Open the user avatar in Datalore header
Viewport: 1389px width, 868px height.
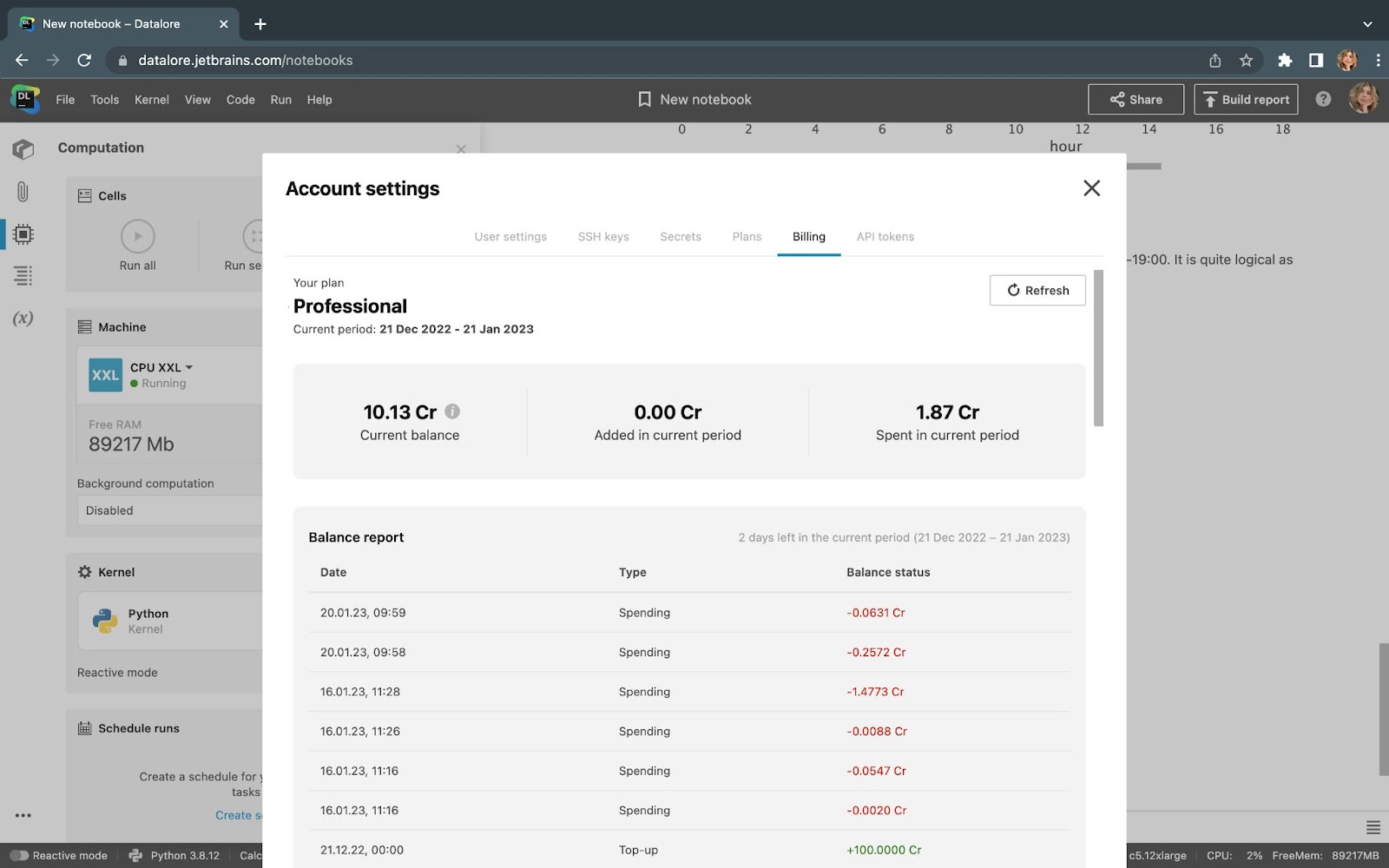[1364, 99]
